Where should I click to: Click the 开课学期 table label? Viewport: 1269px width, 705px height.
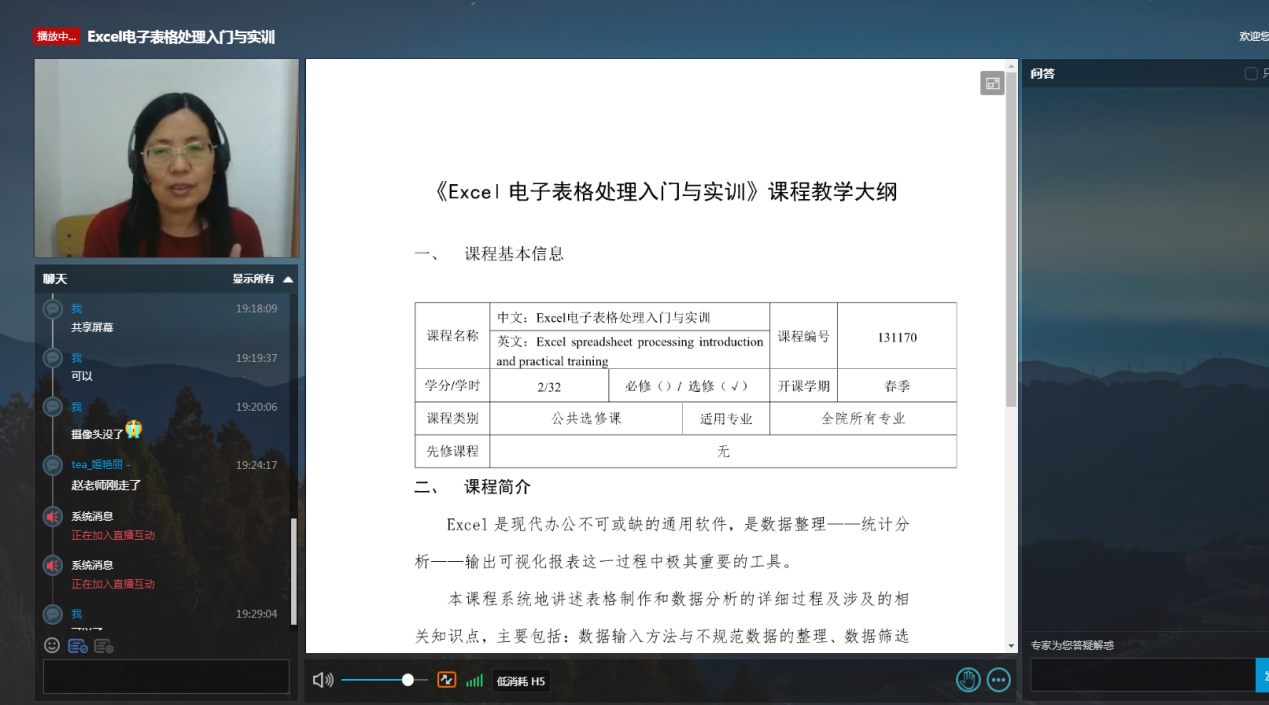tap(804, 386)
